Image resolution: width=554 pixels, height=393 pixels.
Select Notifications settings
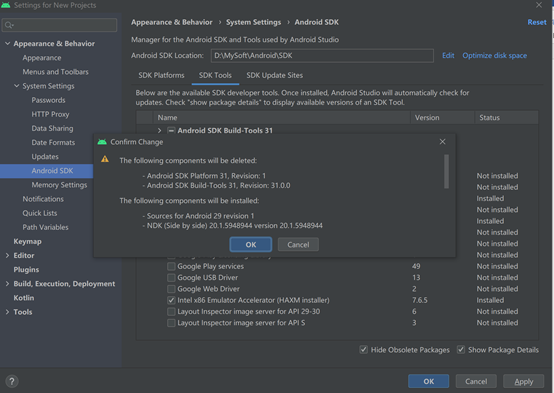pos(43,199)
